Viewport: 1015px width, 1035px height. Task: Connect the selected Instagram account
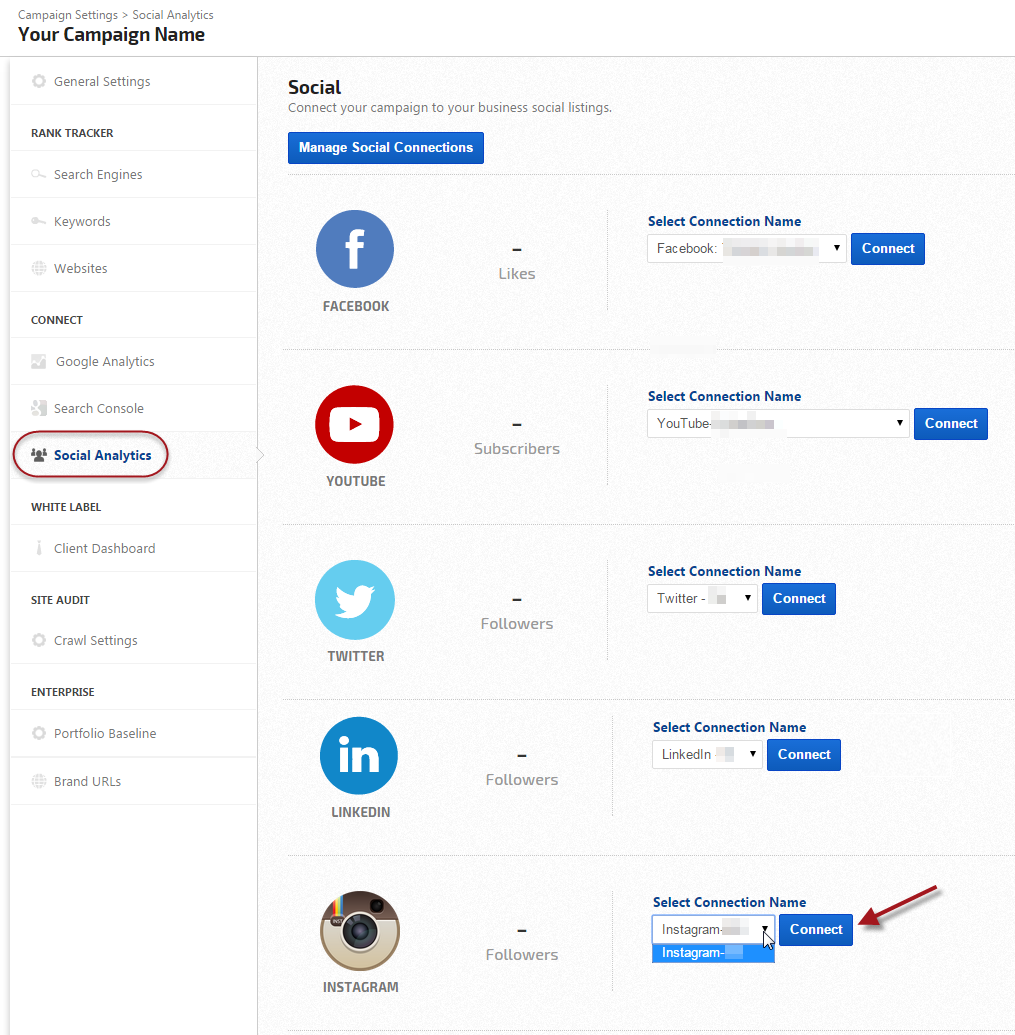815,930
